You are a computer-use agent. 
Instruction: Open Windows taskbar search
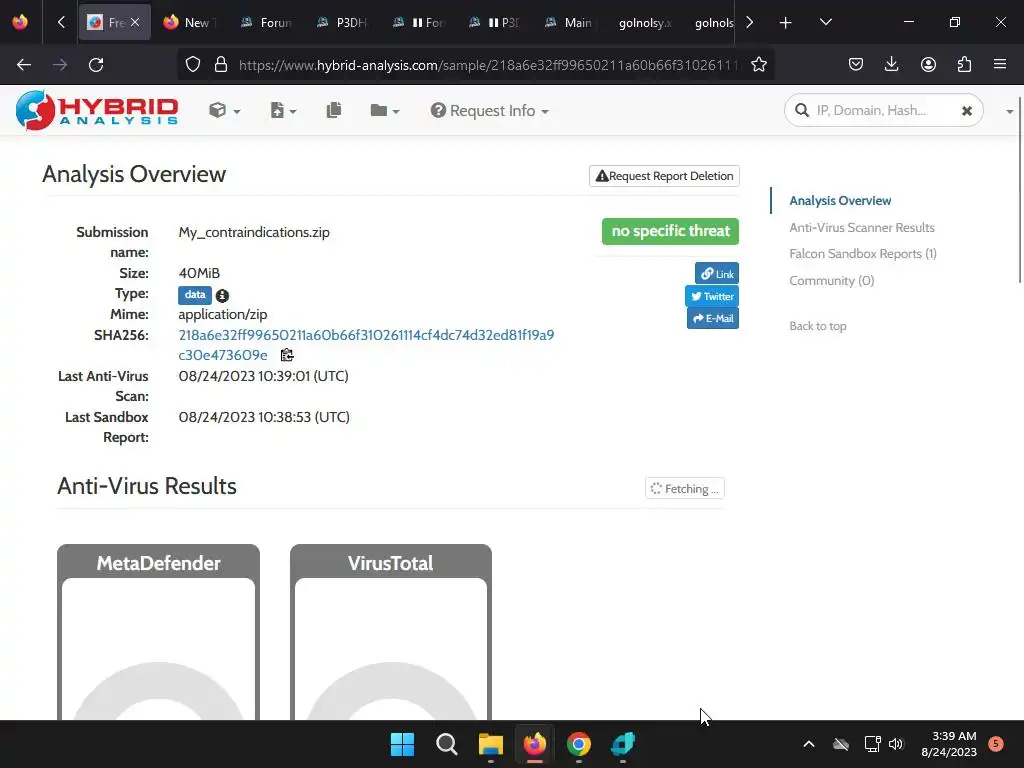pyautogui.click(x=447, y=744)
